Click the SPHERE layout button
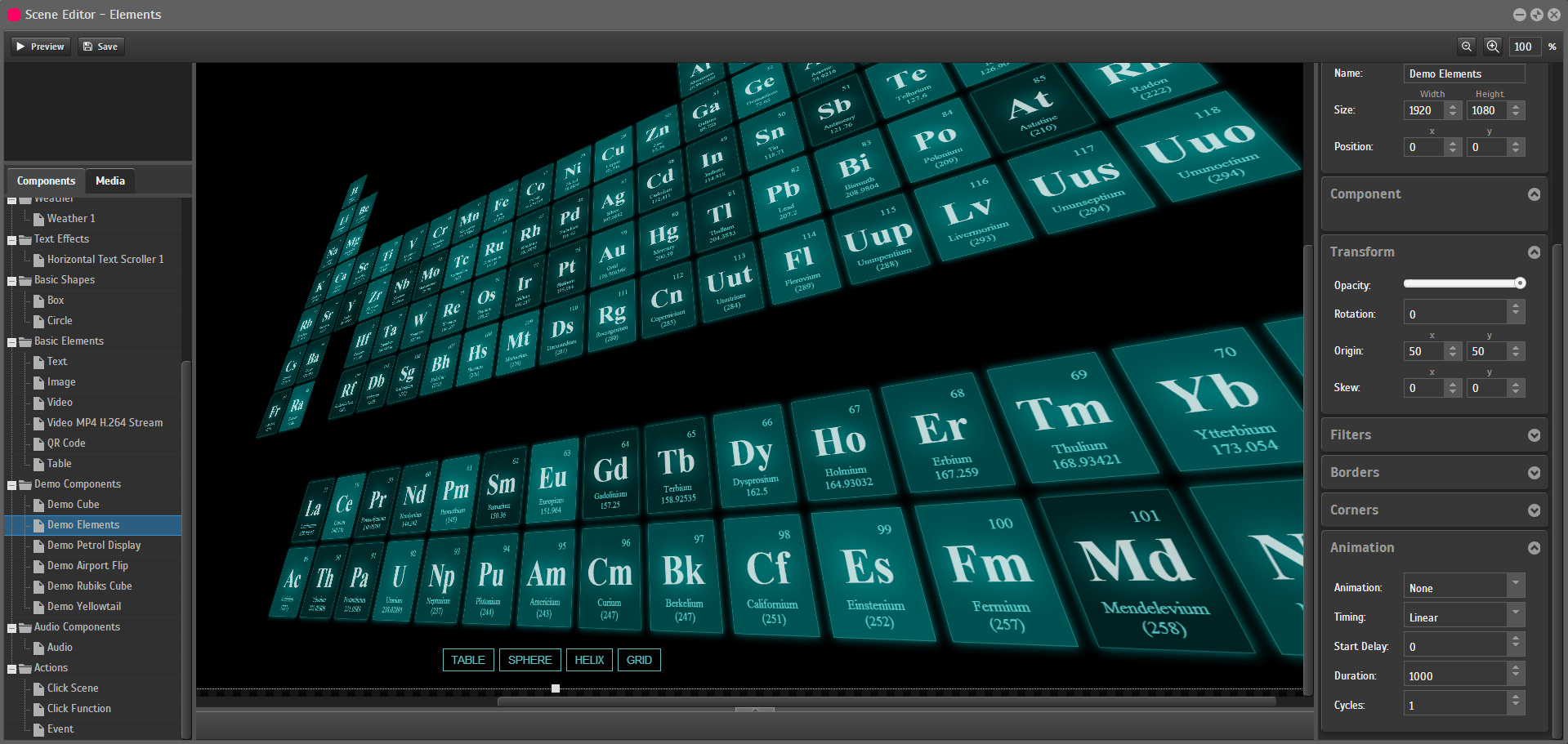 tap(529, 660)
